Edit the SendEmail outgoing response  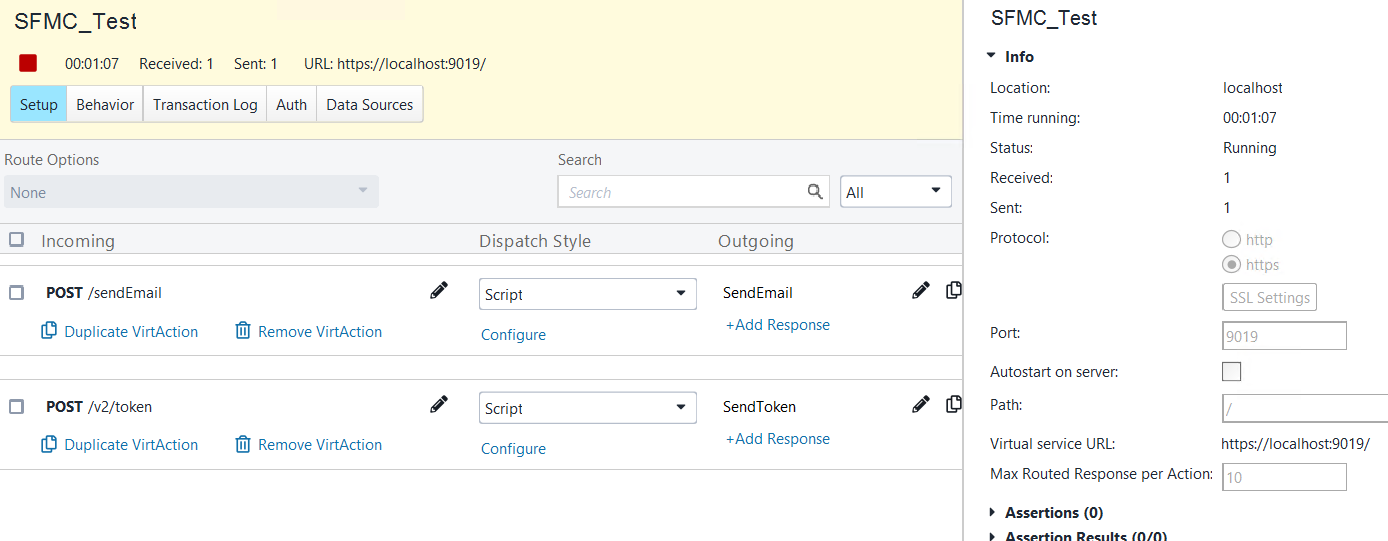coord(921,291)
